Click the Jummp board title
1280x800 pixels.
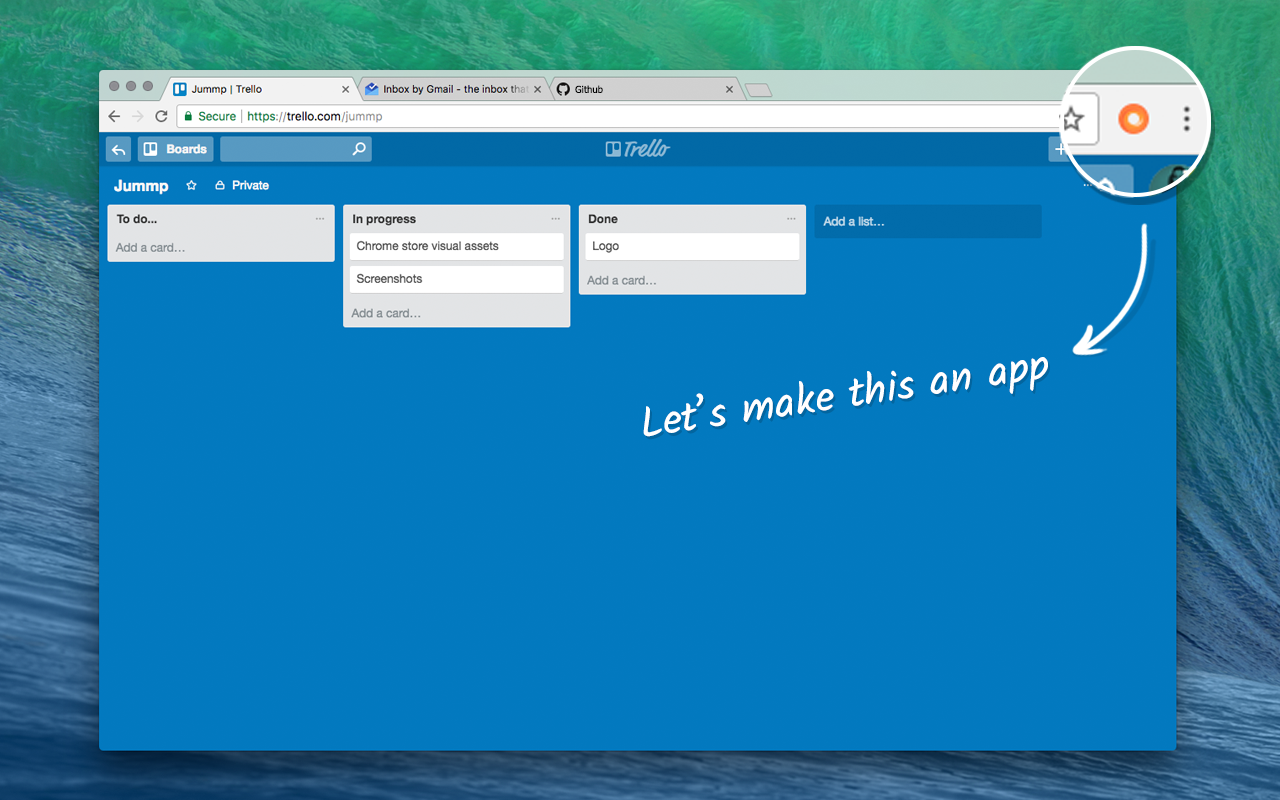coord(141,186)
